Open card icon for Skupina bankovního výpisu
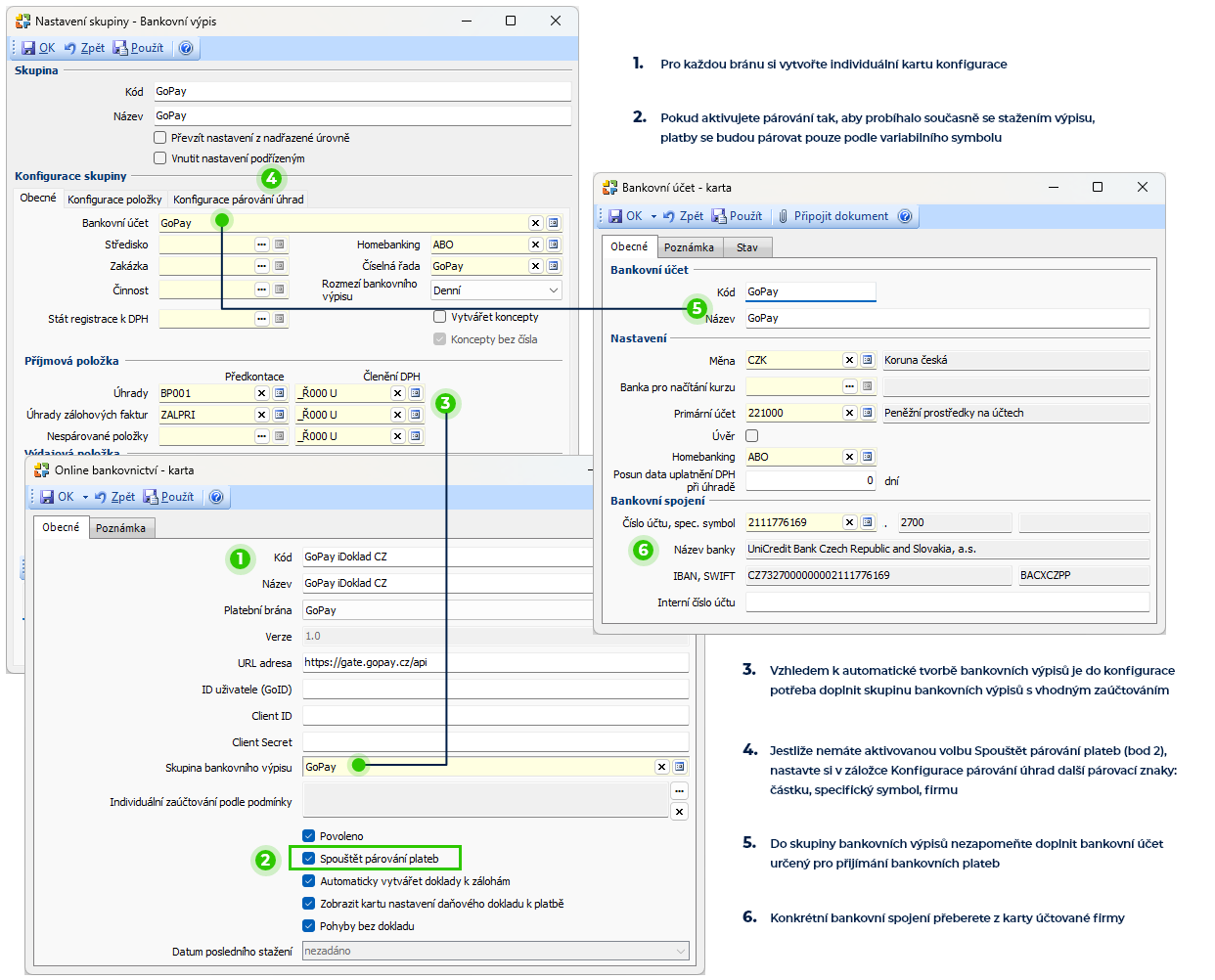This screenshot has height=980, width=1215. [679, 767]
